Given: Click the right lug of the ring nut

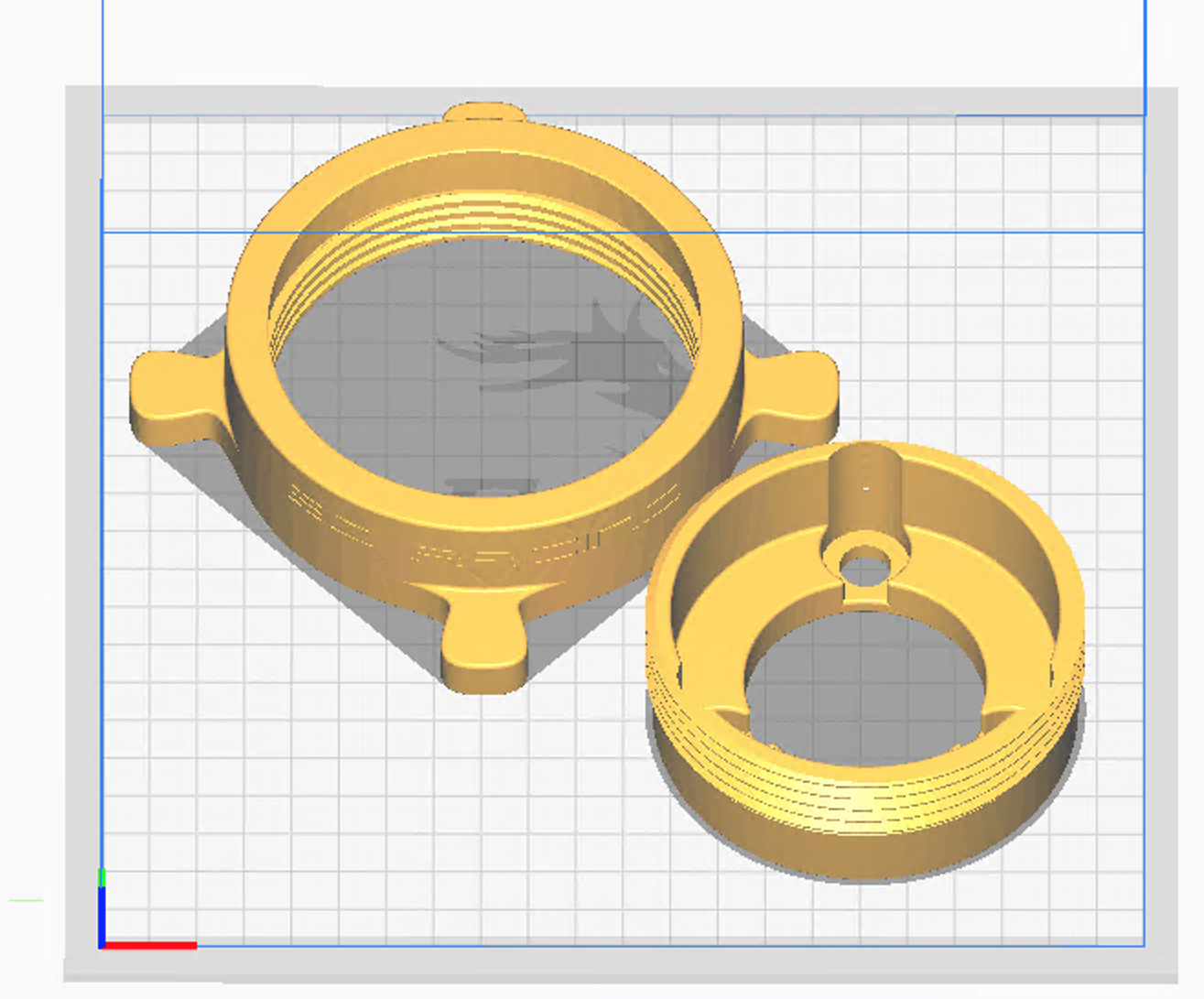Looking at the screenshot, I should (x=797, y=398).
